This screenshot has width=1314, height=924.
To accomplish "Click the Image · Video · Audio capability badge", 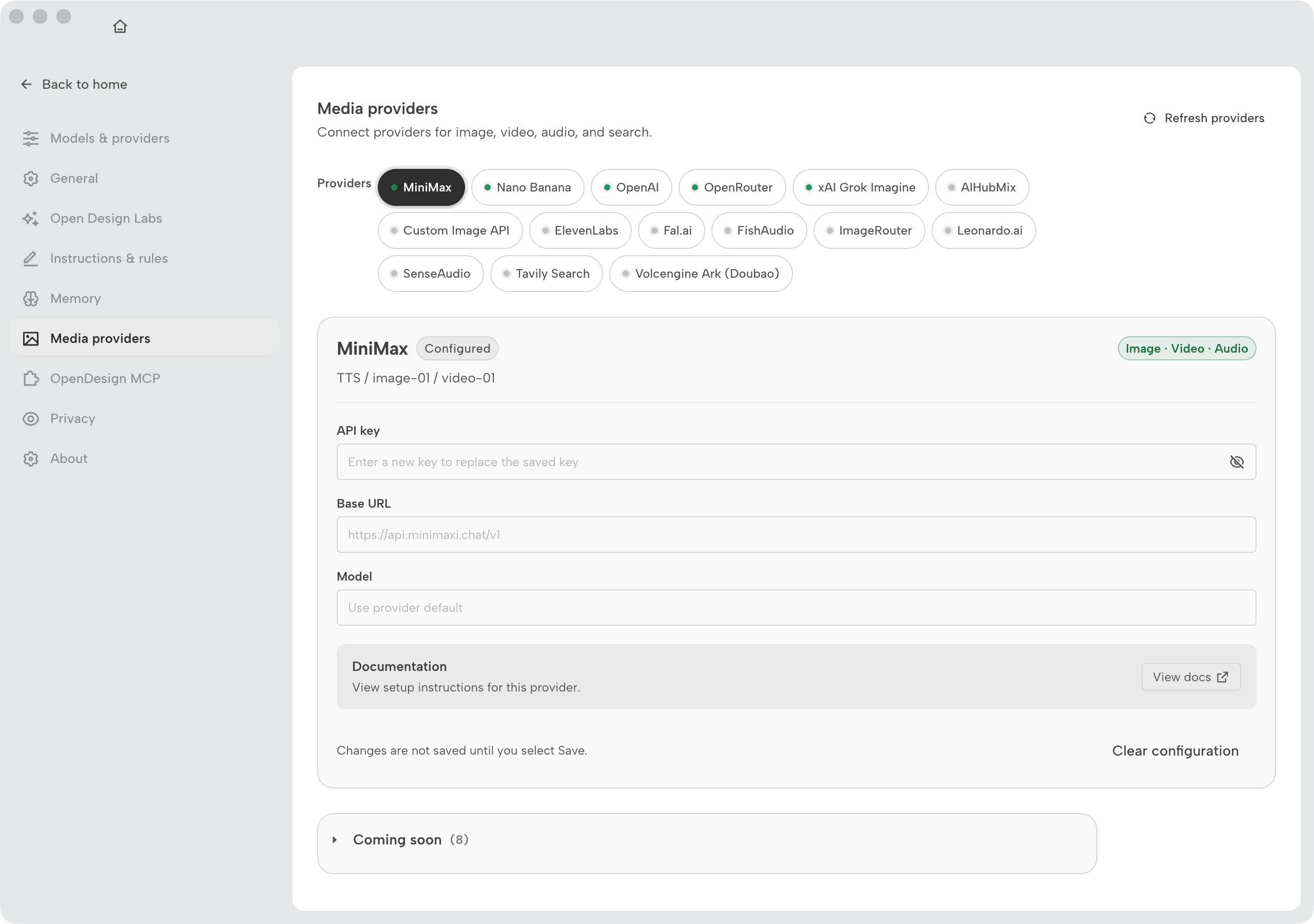I will (x=1186, y=348).
